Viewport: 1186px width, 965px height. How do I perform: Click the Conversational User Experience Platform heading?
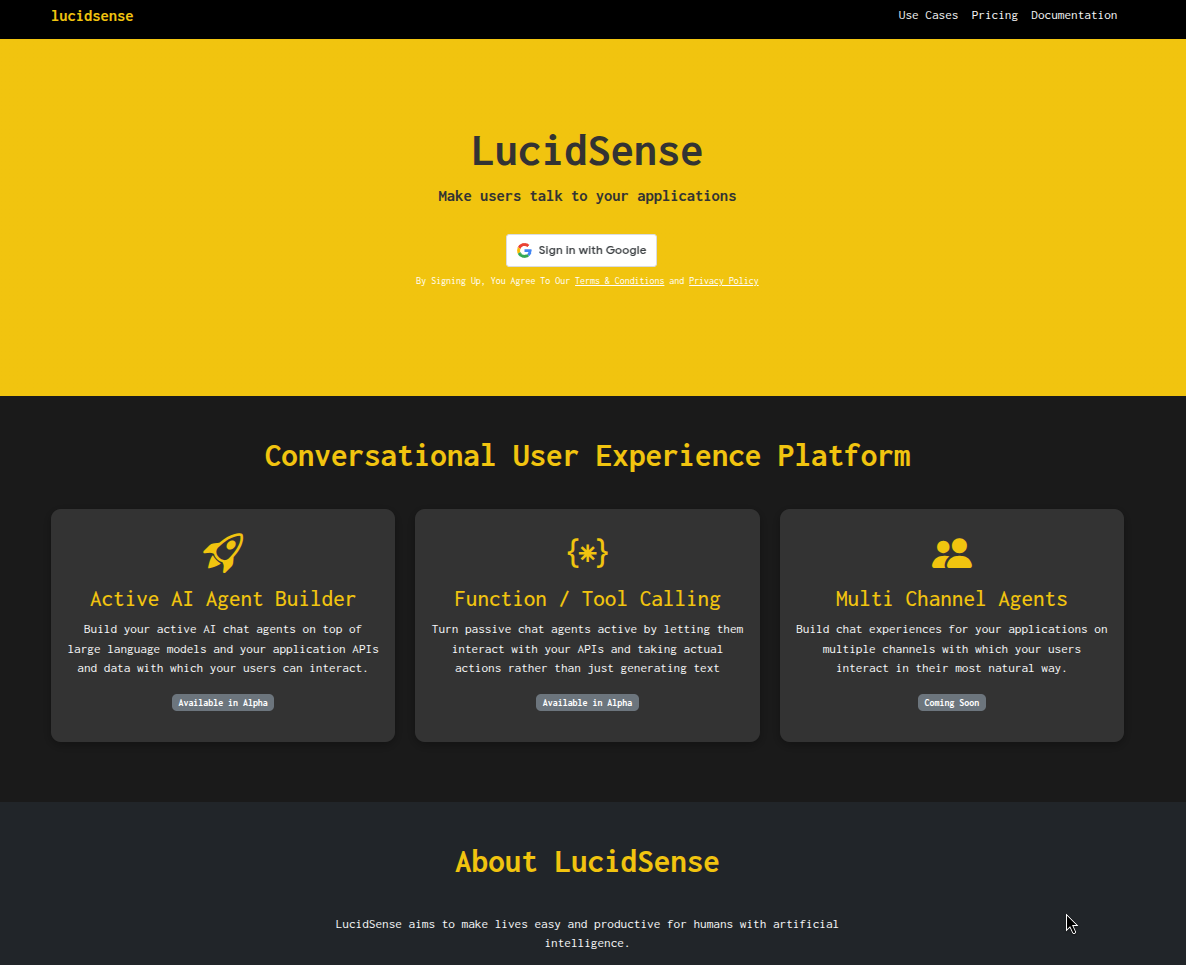(x=587, y=456)
